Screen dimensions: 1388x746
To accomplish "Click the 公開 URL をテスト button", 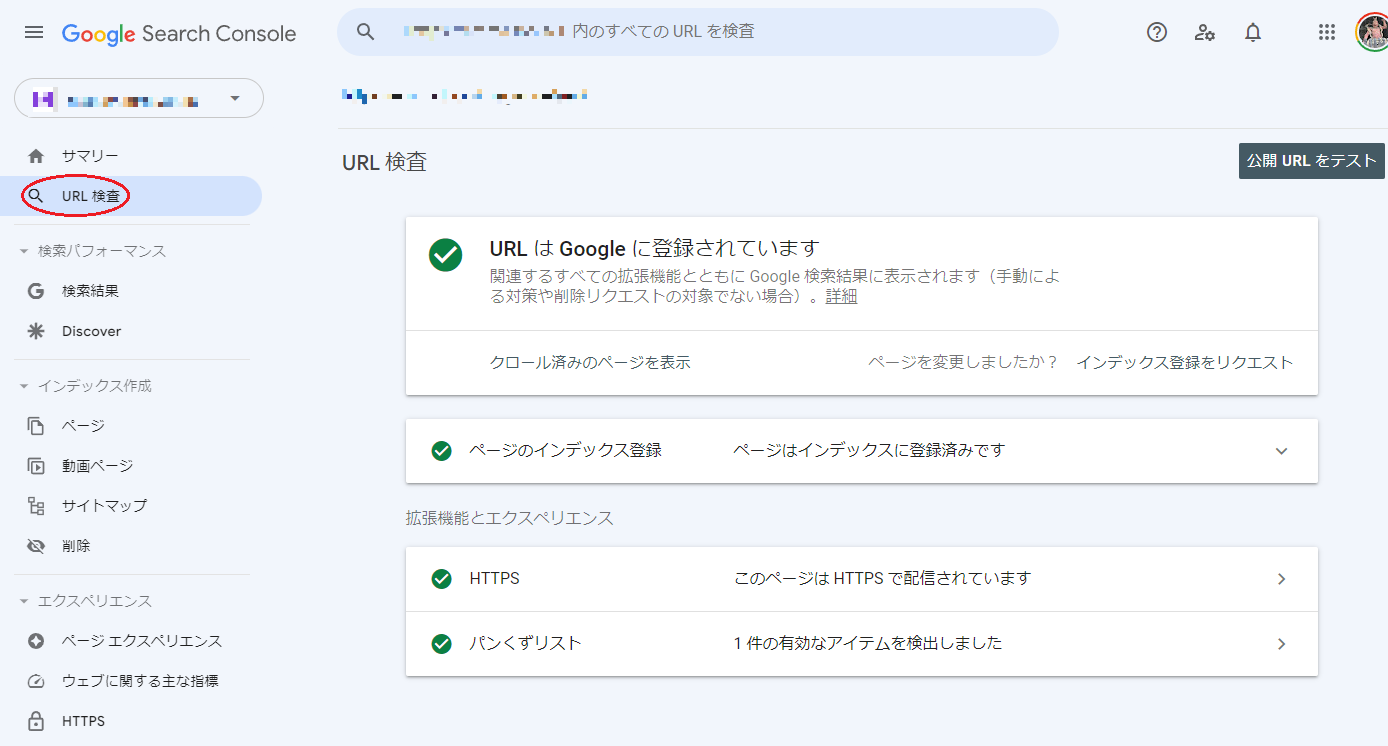I will [x=1311, y=160].
